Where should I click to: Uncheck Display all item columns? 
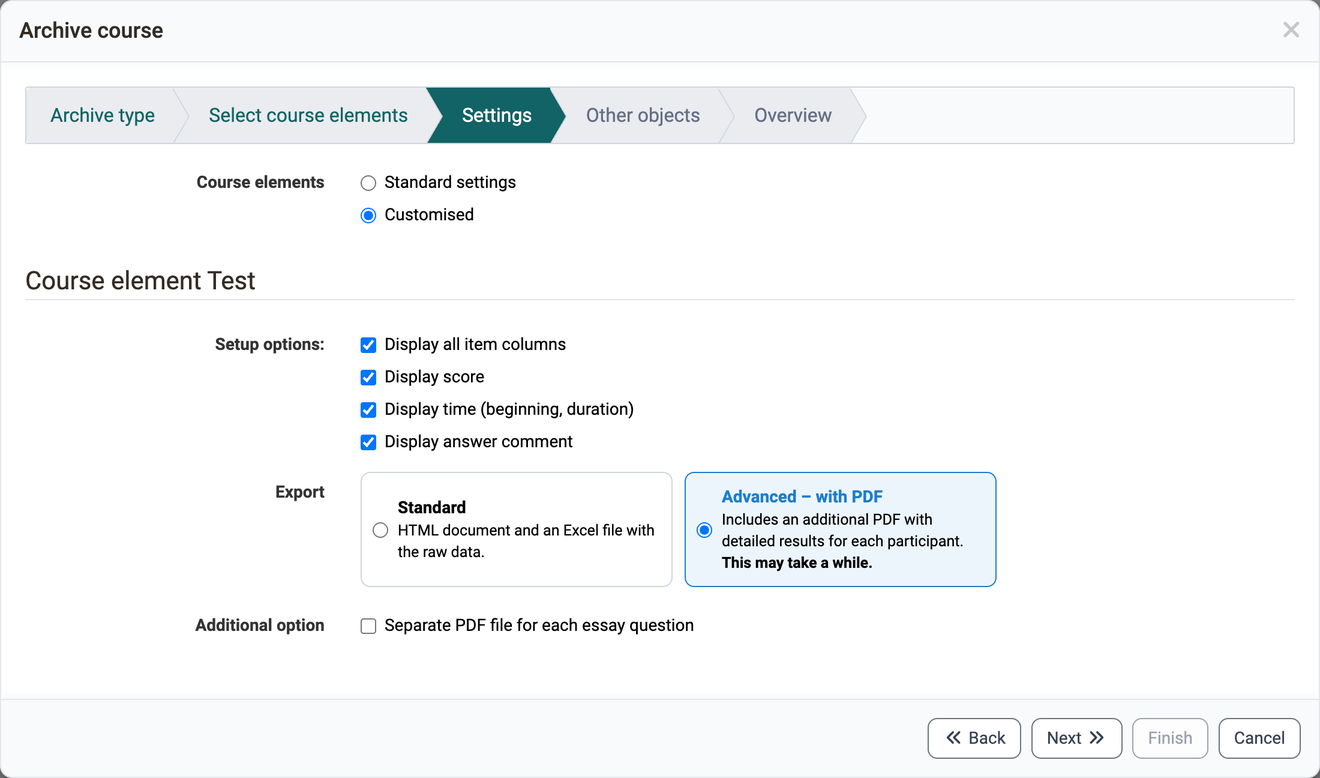(368, 345)
